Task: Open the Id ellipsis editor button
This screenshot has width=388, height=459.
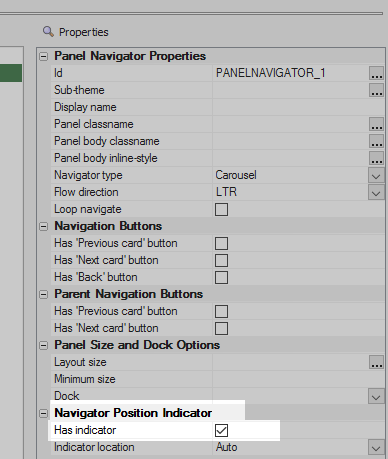Action: point(377,73)
